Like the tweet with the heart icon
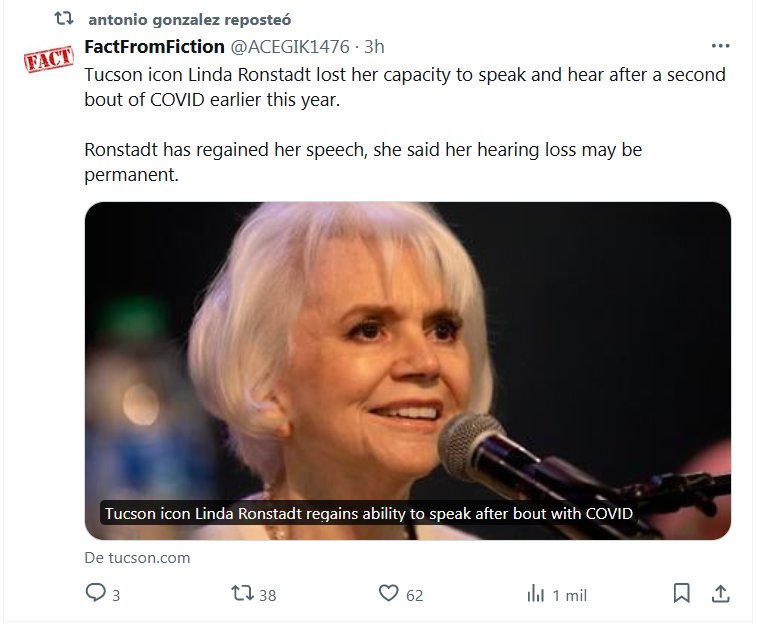Viewport: 758px width, 624px height. point(389,594)
